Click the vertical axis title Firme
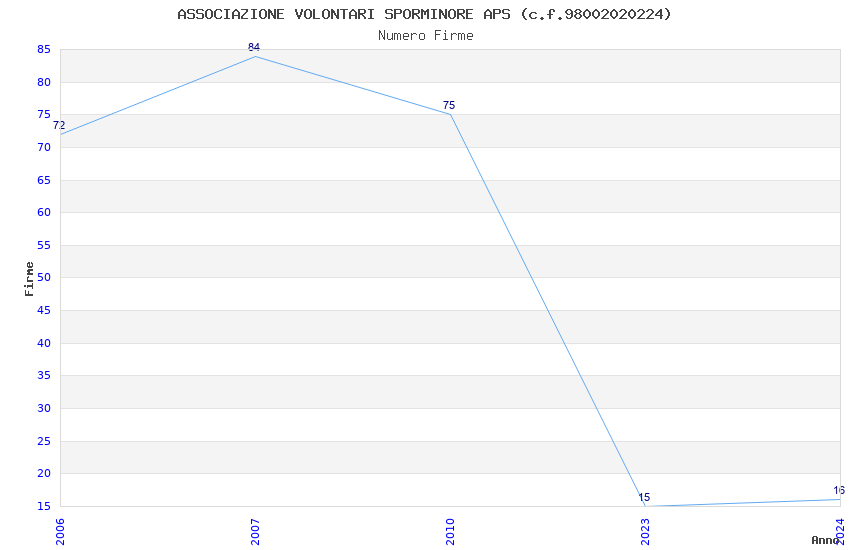The height and width of the screenshot is (550, 850). pos(29,279)
